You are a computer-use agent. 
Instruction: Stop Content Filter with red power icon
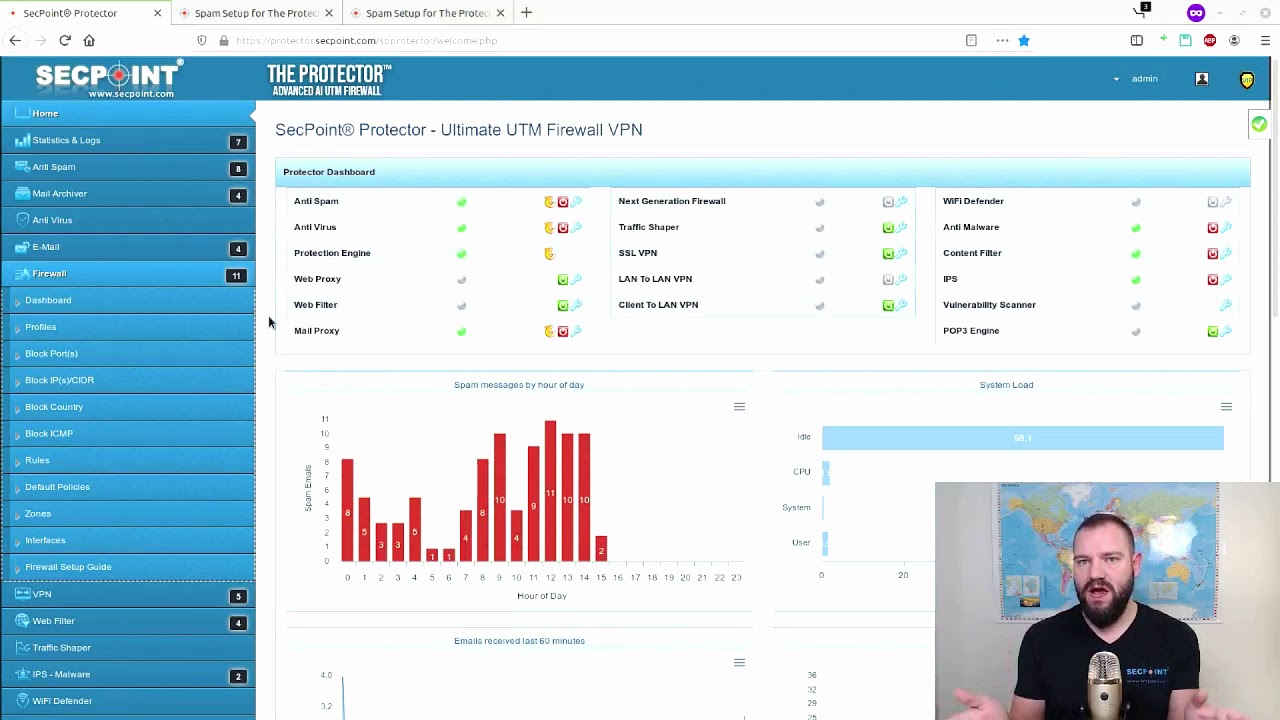pos(1213,254)
